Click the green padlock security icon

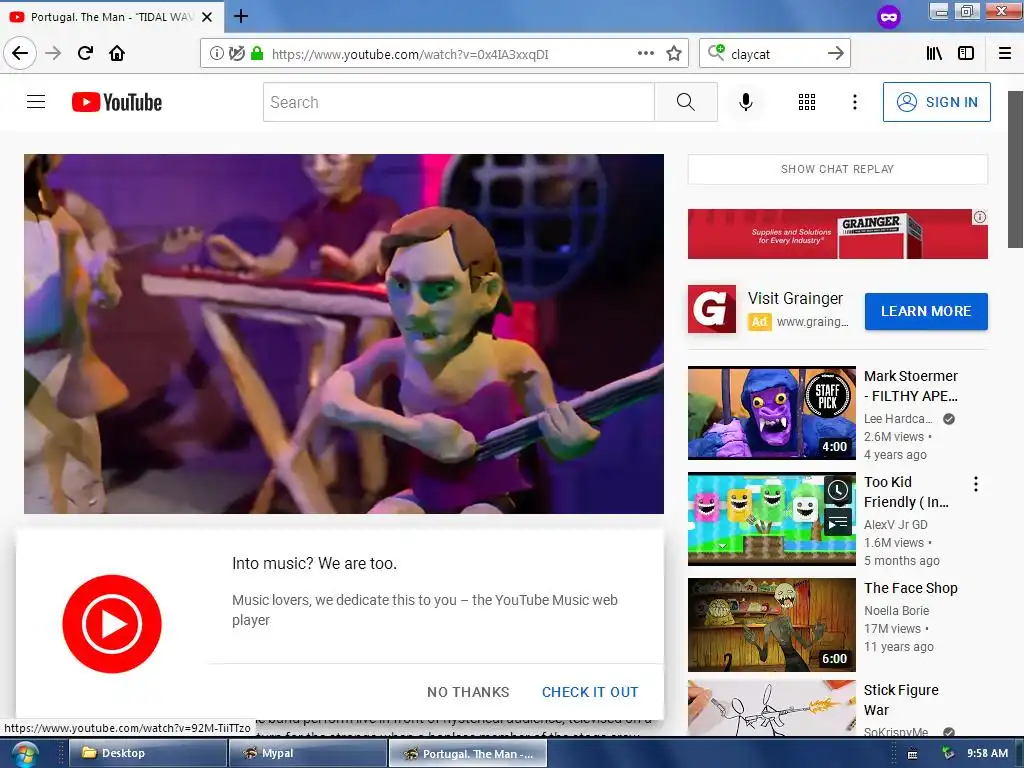coord(257,54)
